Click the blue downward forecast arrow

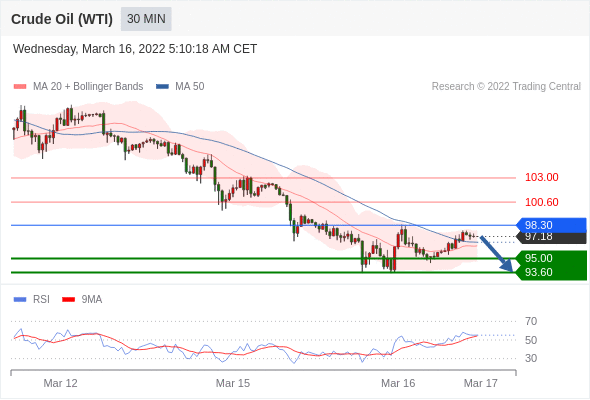[497, 254]
